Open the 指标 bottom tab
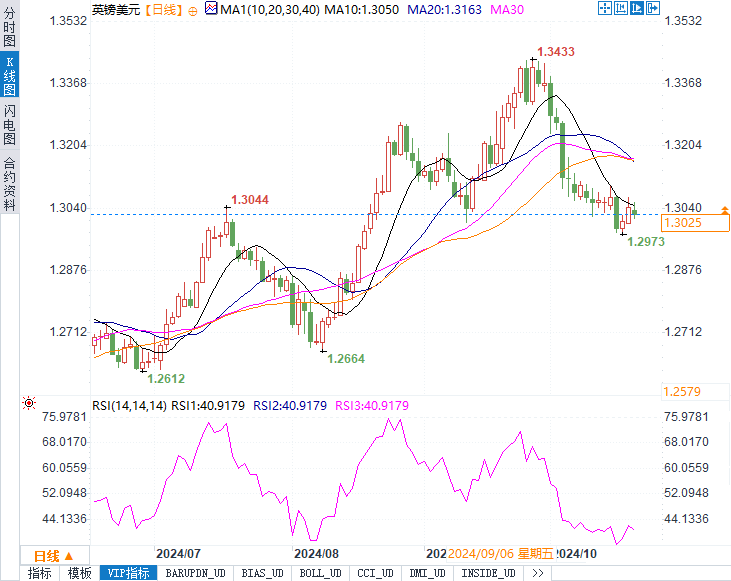The height and width of the screenshot is (581, 731). 40,573
